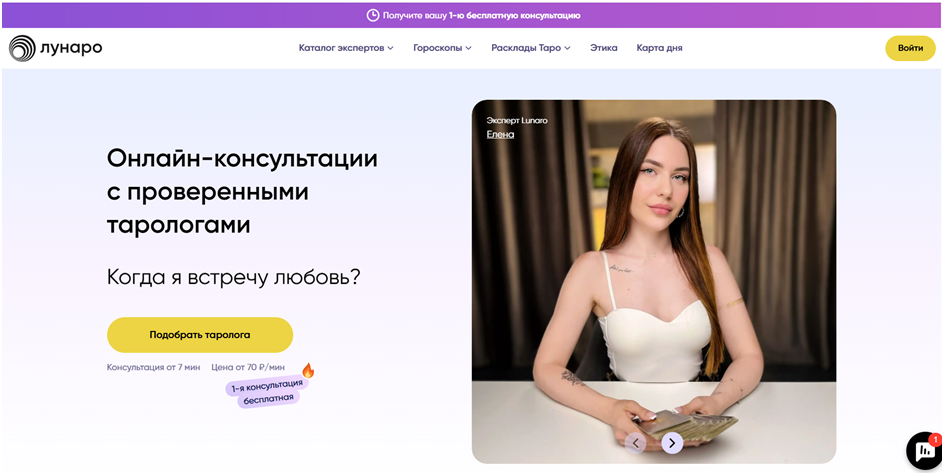
Task: Click the лунаро brand name text
Action: tap(72, 48)
